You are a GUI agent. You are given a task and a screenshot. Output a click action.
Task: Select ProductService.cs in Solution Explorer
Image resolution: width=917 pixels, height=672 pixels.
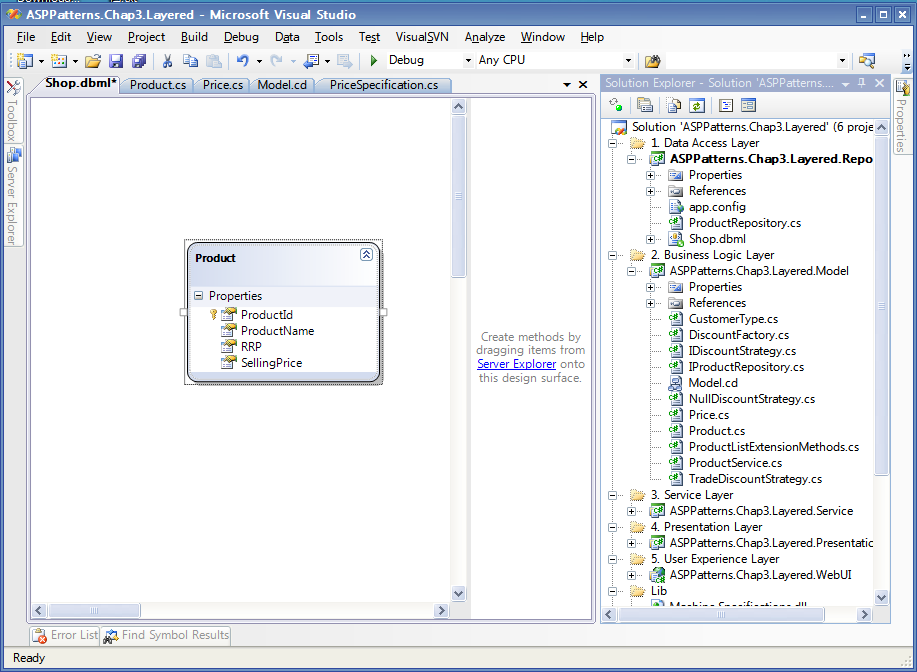pyautogui.click(x=735, y=463)
